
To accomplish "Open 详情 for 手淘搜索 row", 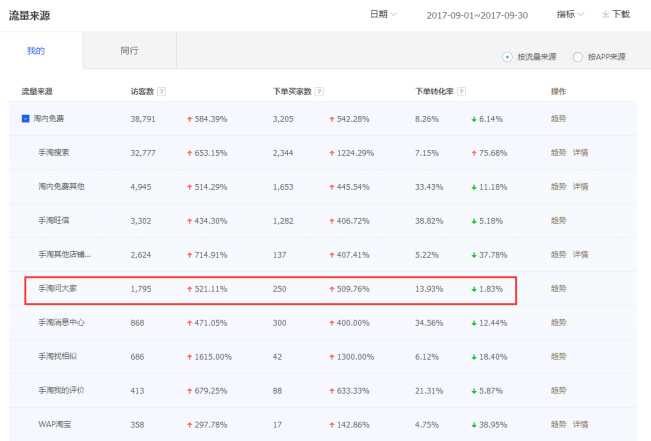I will click(580, 153).
